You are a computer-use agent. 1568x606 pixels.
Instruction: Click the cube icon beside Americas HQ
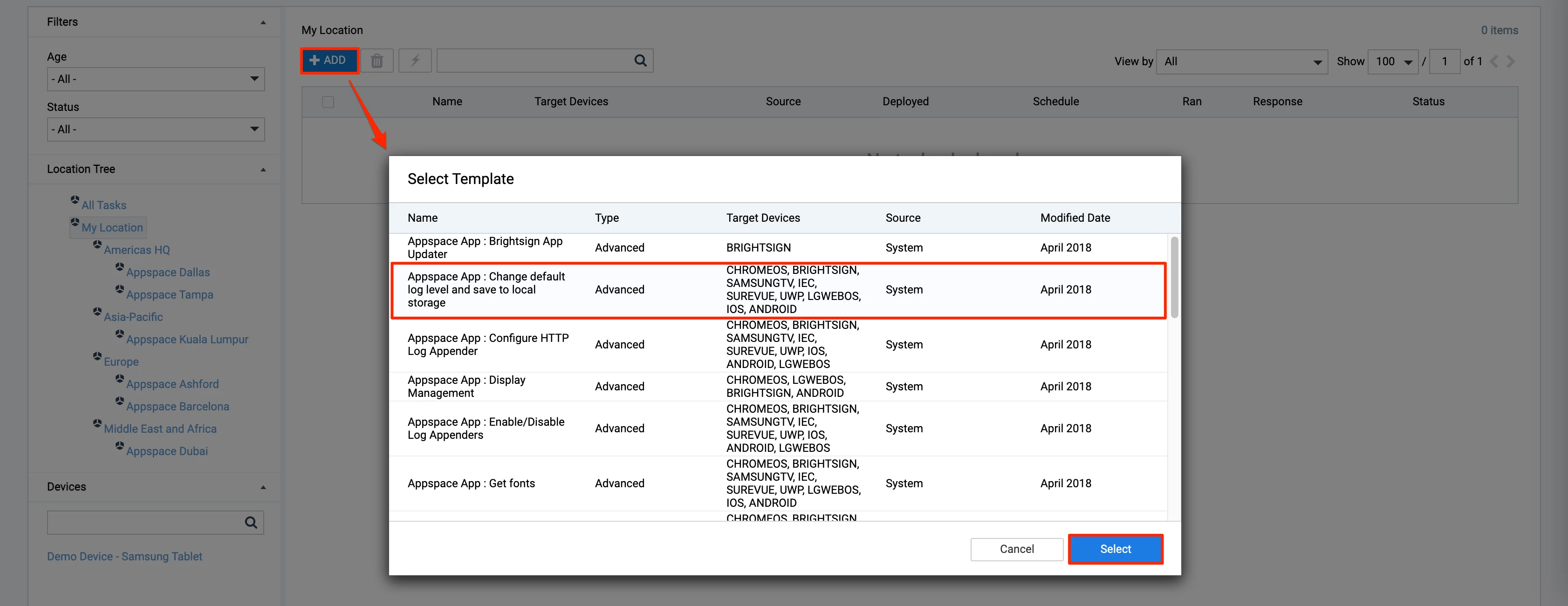[x=97, y=245]
